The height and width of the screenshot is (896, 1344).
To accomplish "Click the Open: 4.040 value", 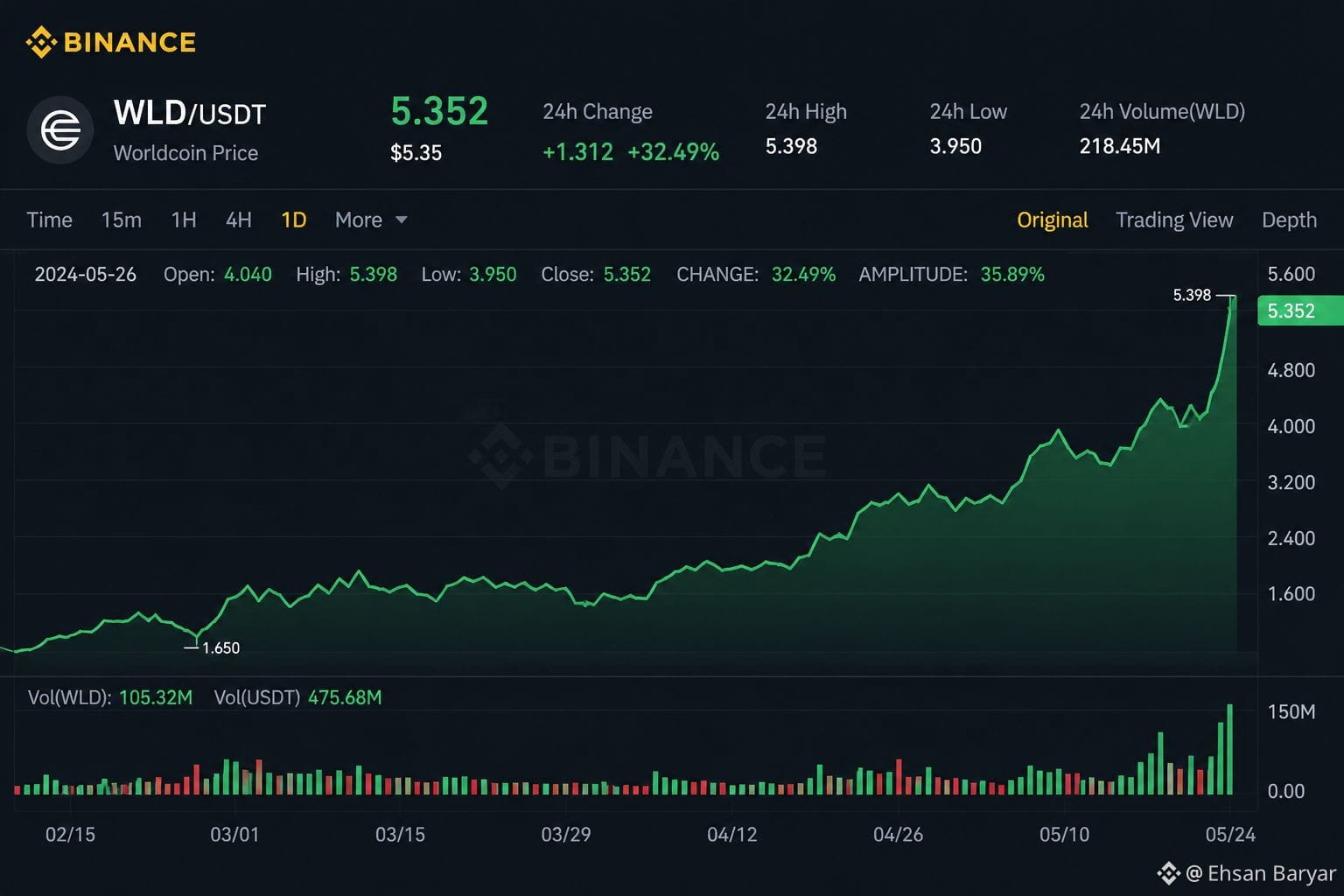I will point(218,275).
